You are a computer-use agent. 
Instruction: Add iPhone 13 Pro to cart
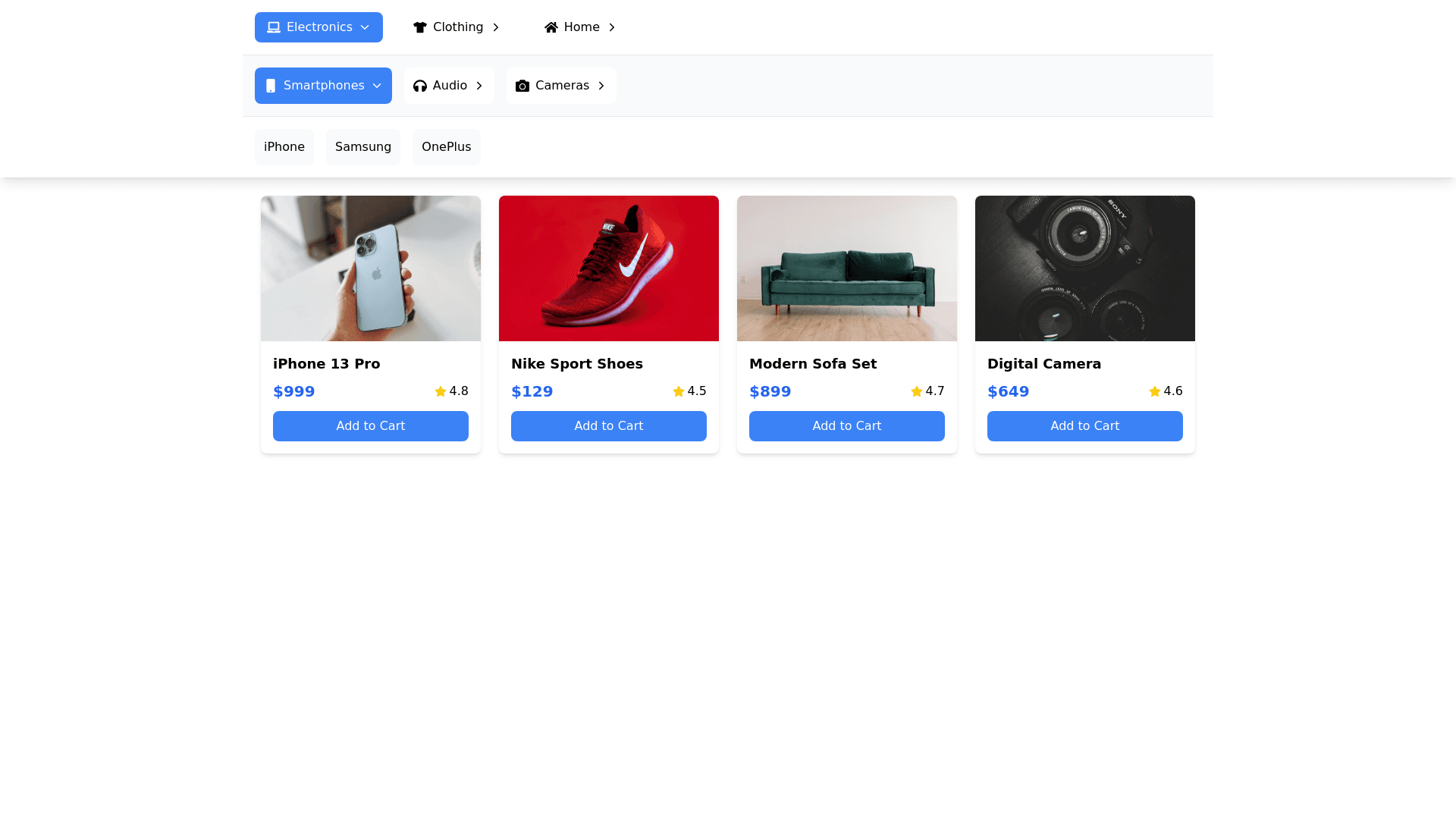[x=370, y=425]
